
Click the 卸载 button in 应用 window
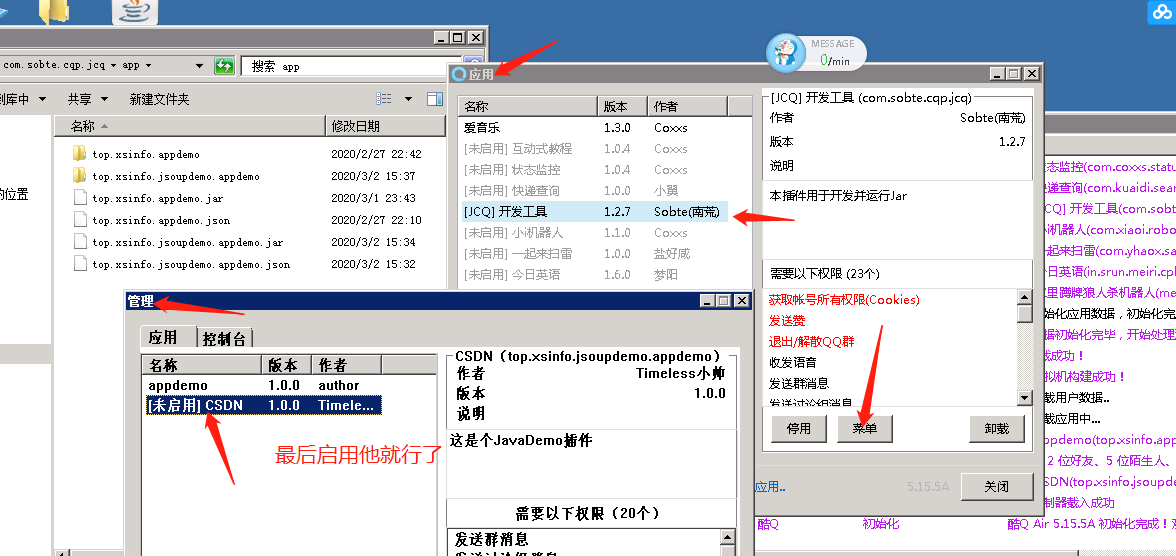click(x=997, y=428)
